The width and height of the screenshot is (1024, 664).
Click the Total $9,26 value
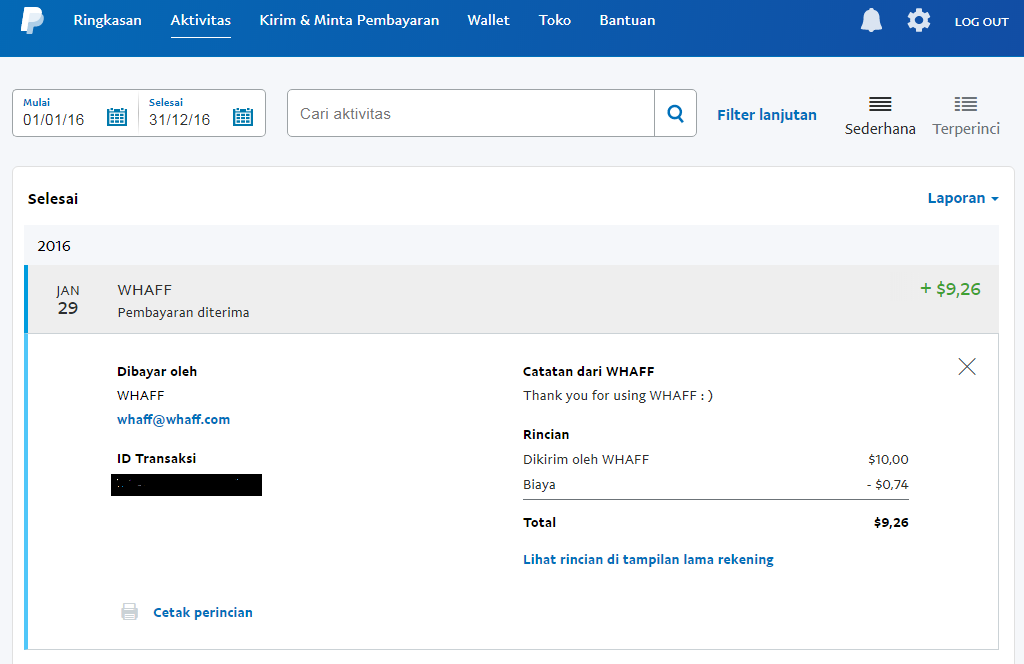point(891,522)
